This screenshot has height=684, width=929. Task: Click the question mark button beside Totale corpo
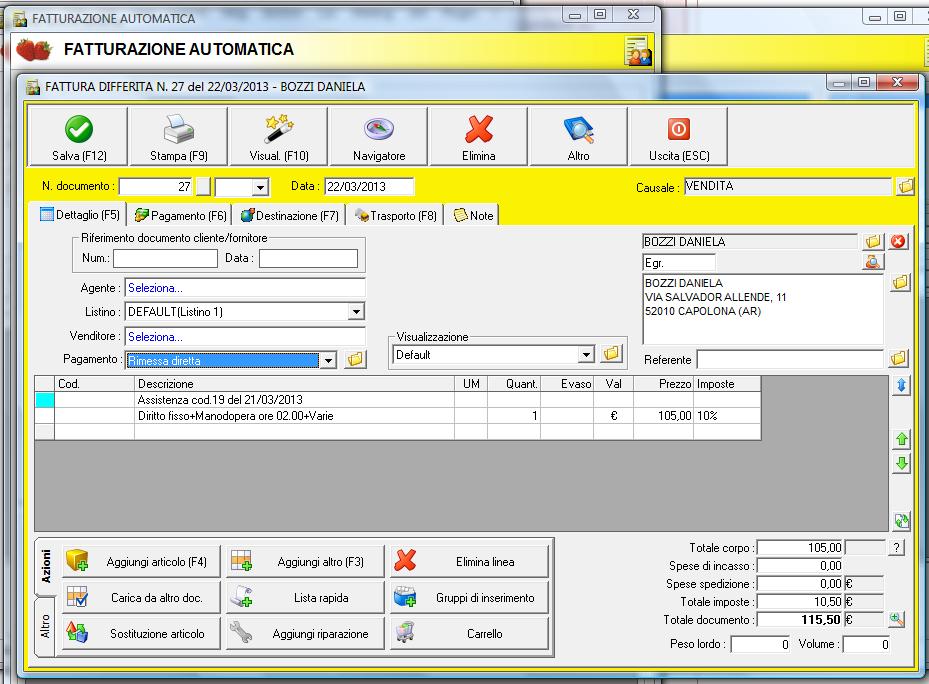896,548
